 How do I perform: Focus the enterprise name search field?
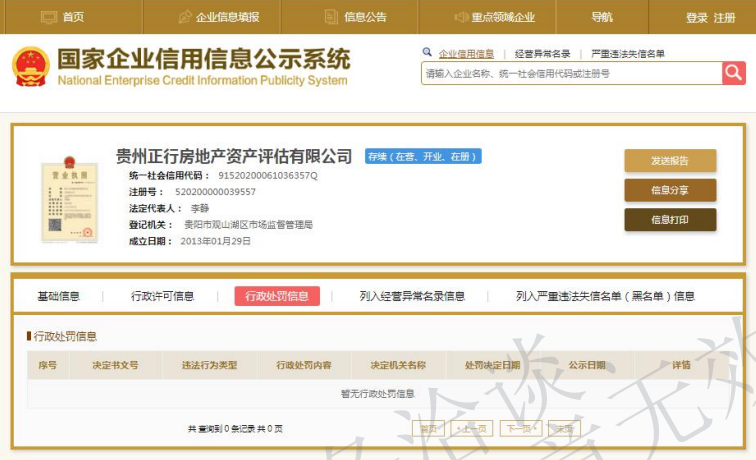point(570,73)
